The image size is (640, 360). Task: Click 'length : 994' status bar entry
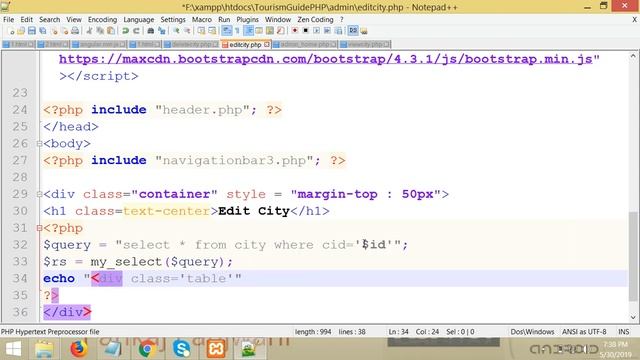click(x=313, y=332)
